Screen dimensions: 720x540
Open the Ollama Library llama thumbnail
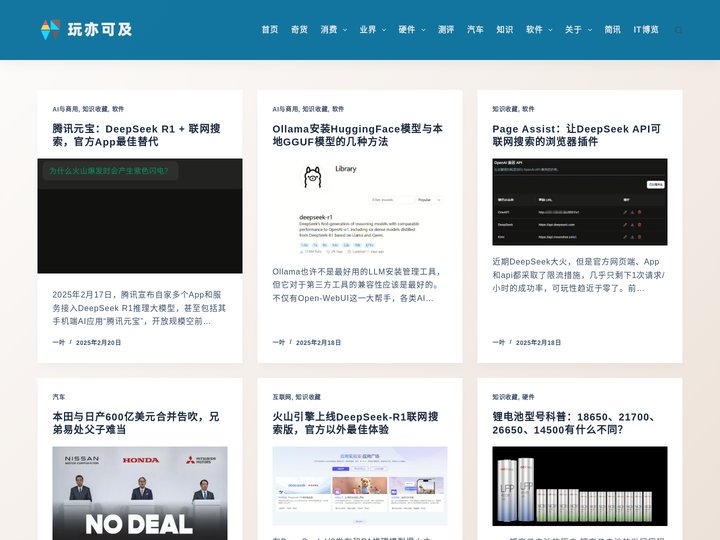click(360, 208)
